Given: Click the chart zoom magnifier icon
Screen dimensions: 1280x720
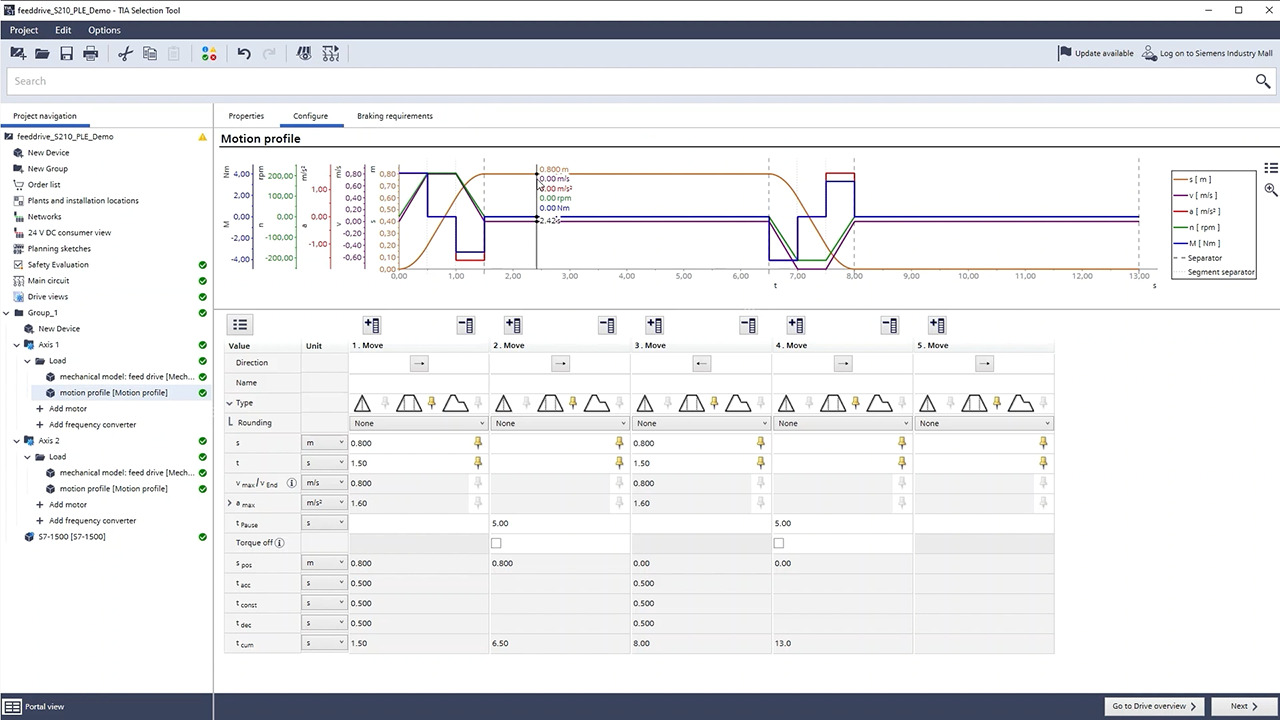Looking at the screenshot, I should pyautogui.click(x=1270, y=189).
